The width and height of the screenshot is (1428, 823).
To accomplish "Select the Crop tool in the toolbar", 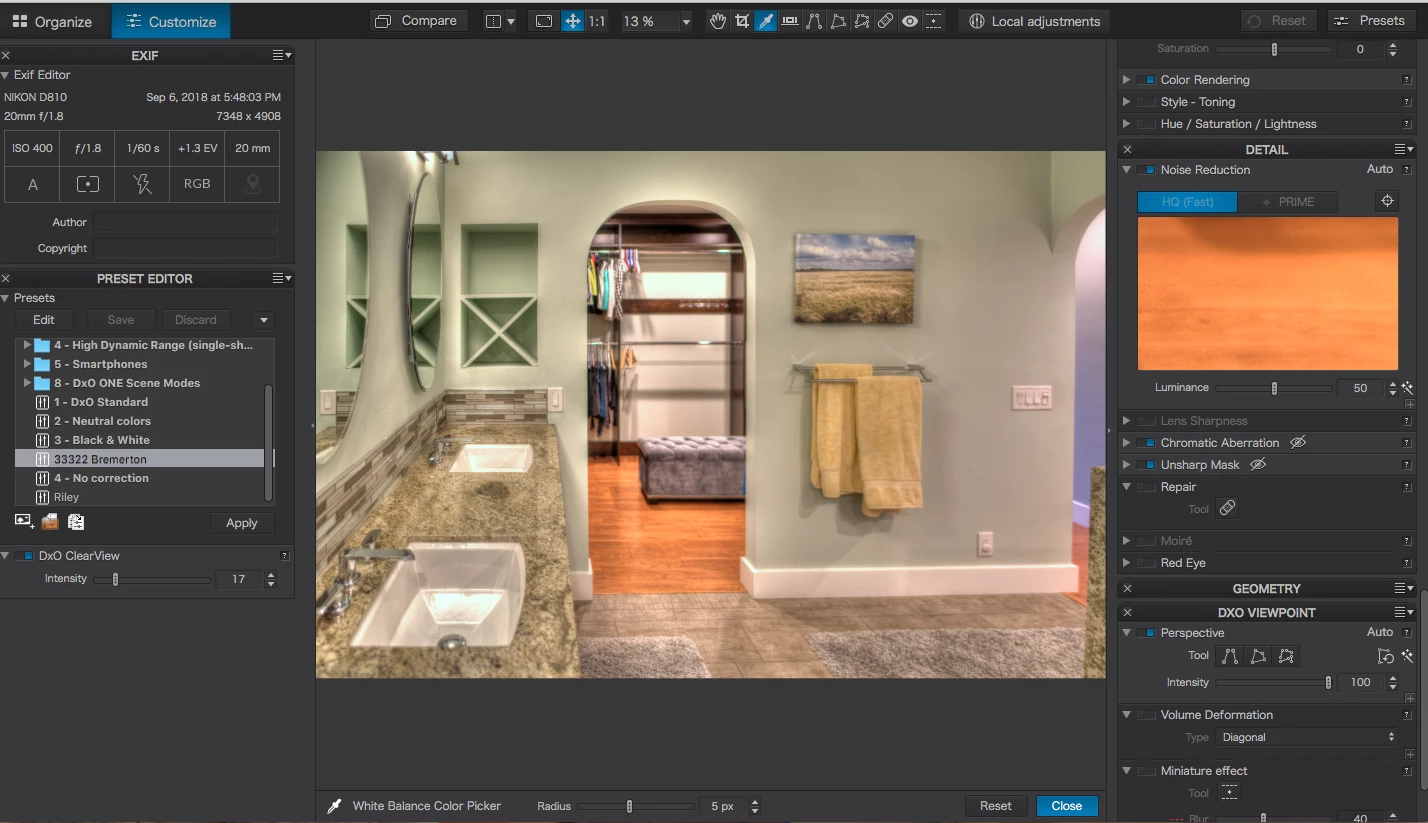I will 741,21.
